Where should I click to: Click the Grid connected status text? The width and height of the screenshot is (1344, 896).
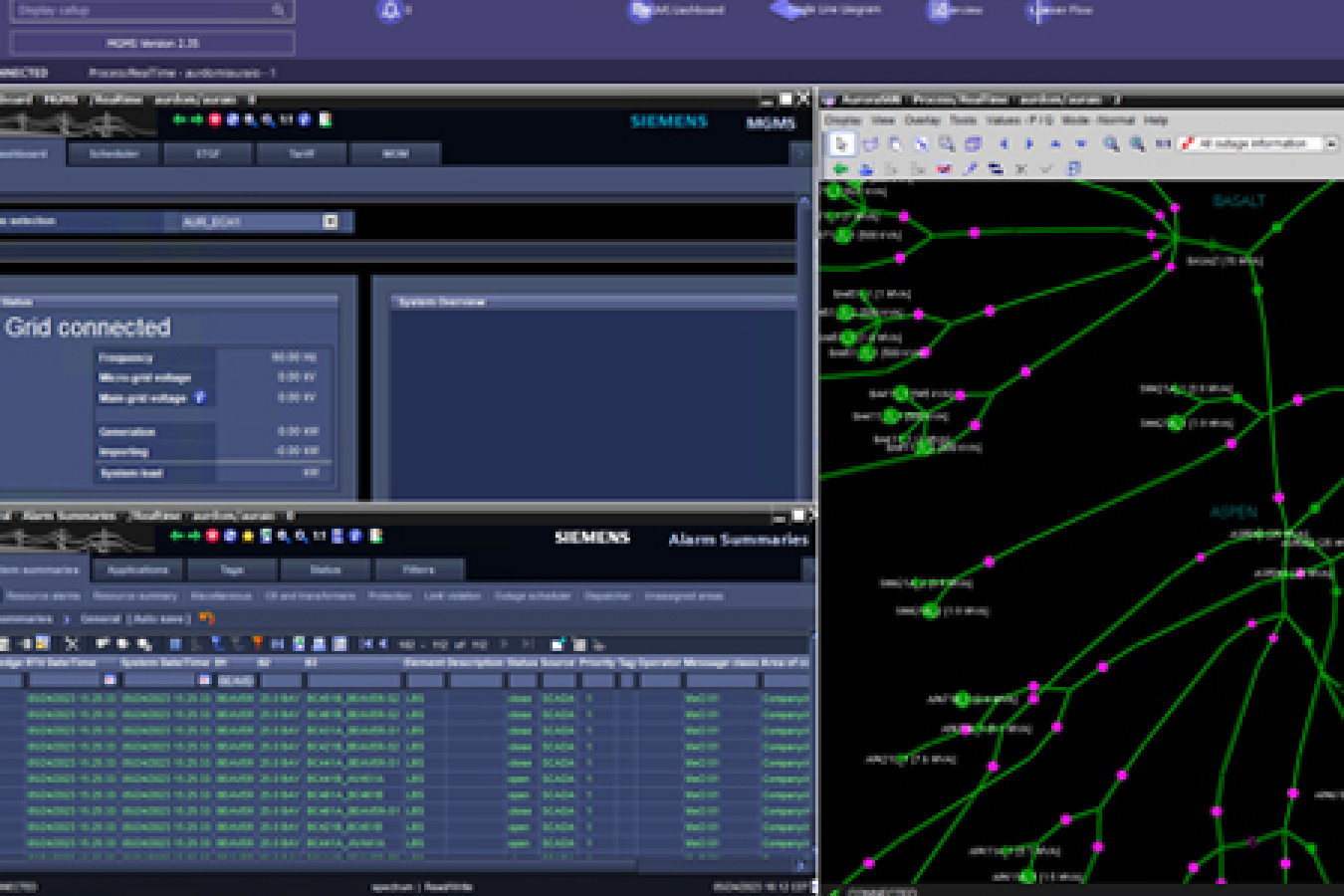pyautogui.click(x=88, y=327)
